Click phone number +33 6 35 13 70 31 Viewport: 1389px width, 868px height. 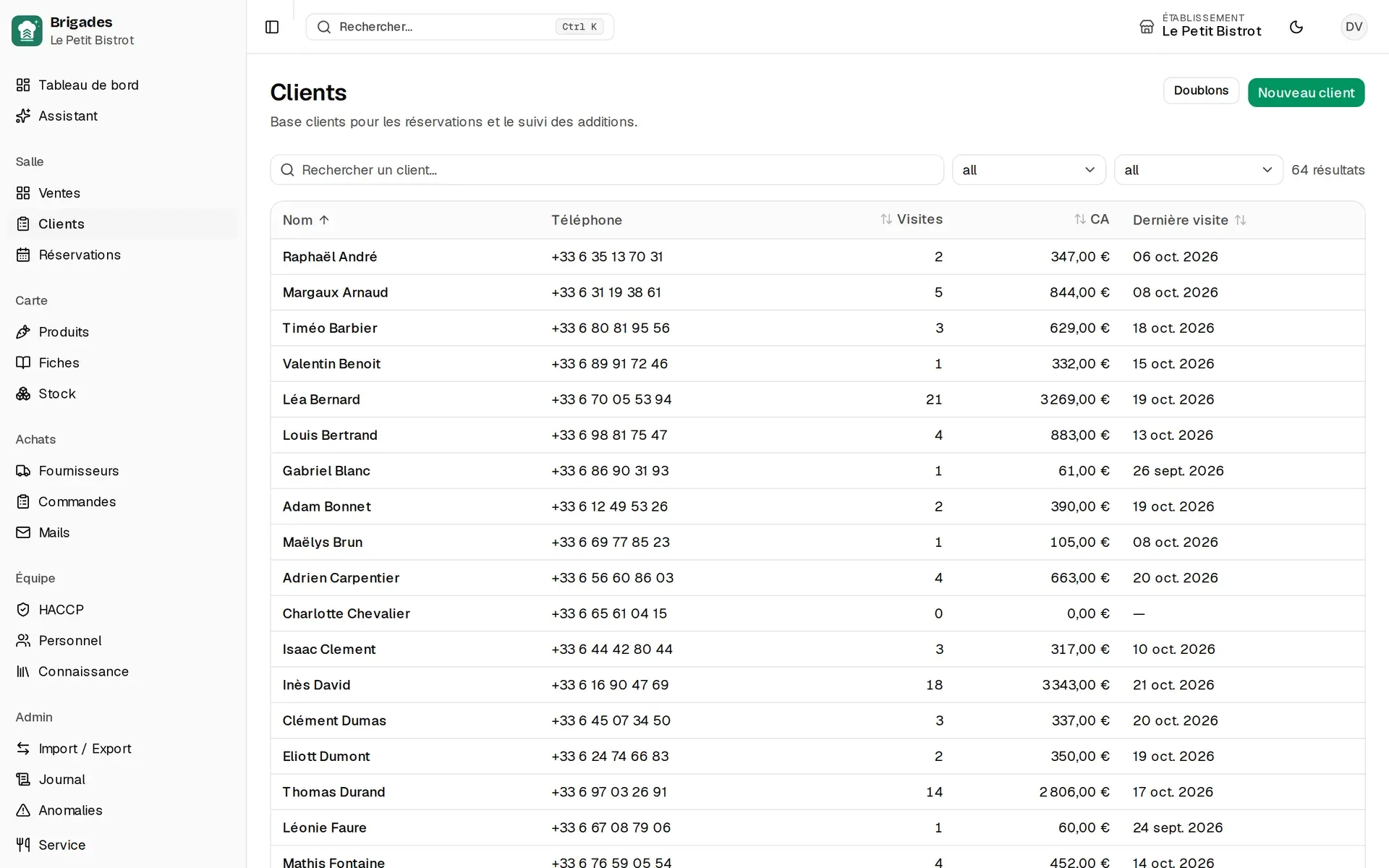point(607,257)
